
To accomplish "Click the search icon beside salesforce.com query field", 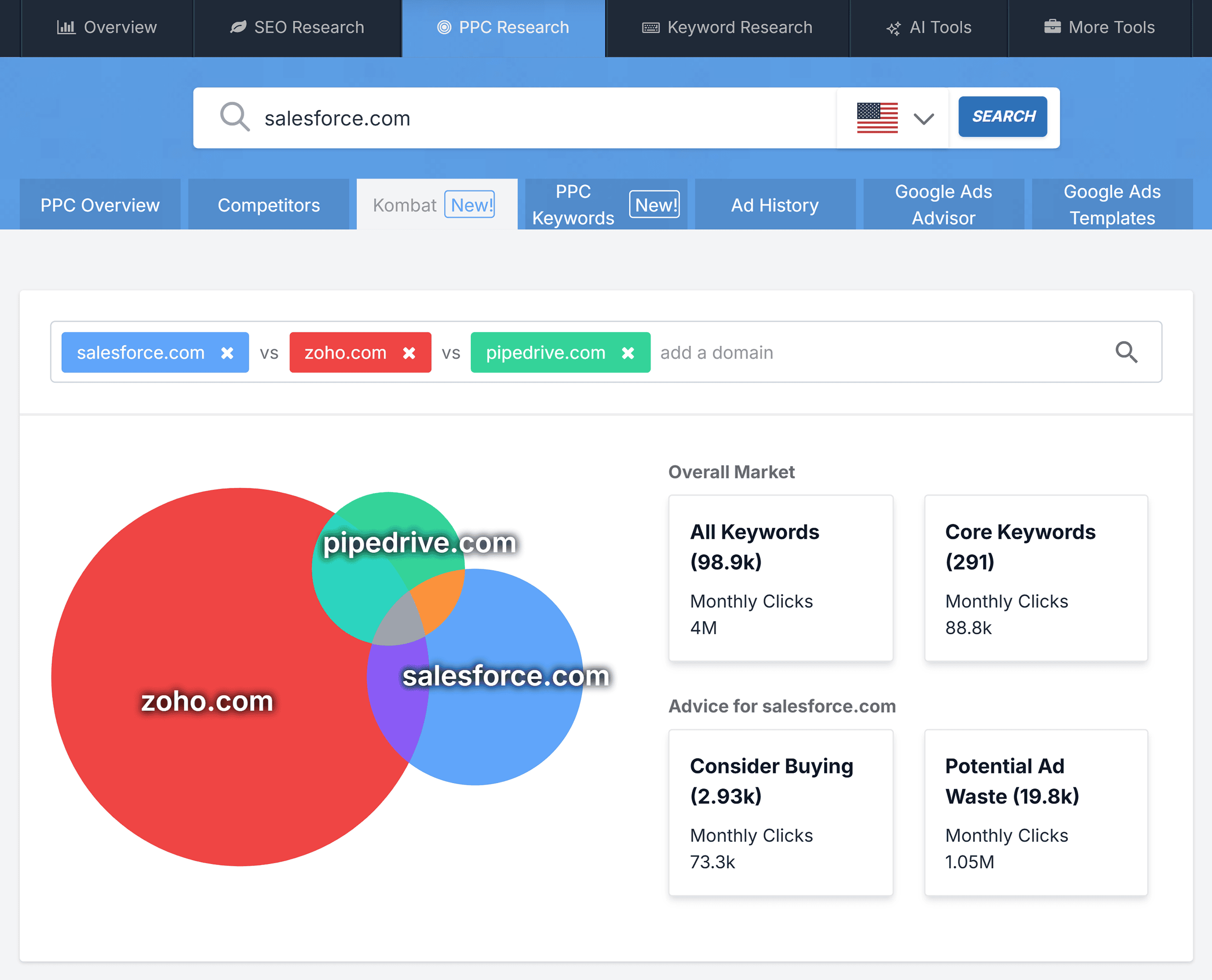I will click(234, 117).
